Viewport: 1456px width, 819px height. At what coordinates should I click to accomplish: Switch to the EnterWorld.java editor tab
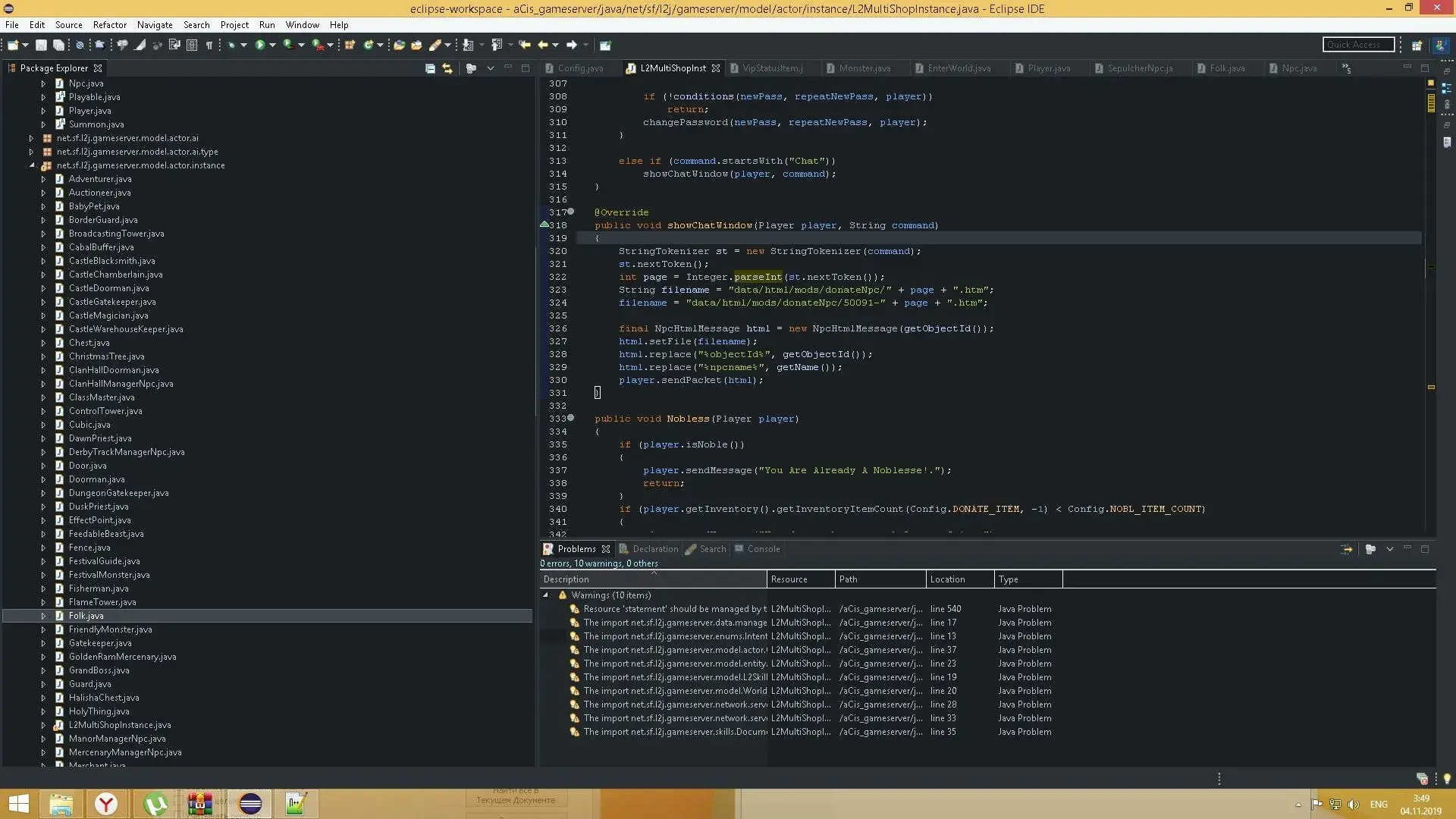point(959,68)
